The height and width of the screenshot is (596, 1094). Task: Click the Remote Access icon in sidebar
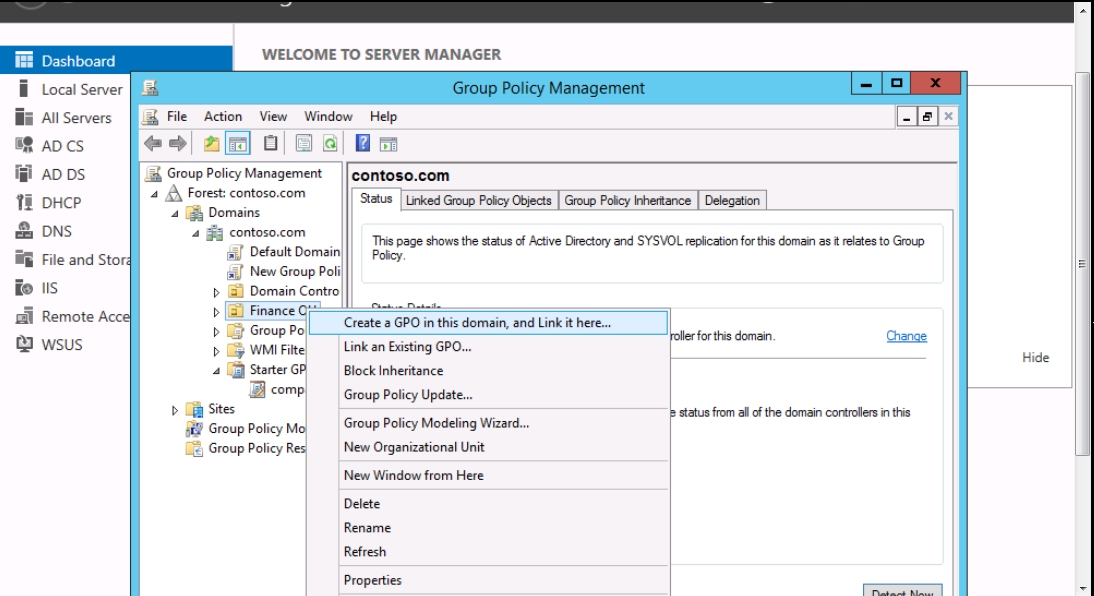[x=24, y=316]
